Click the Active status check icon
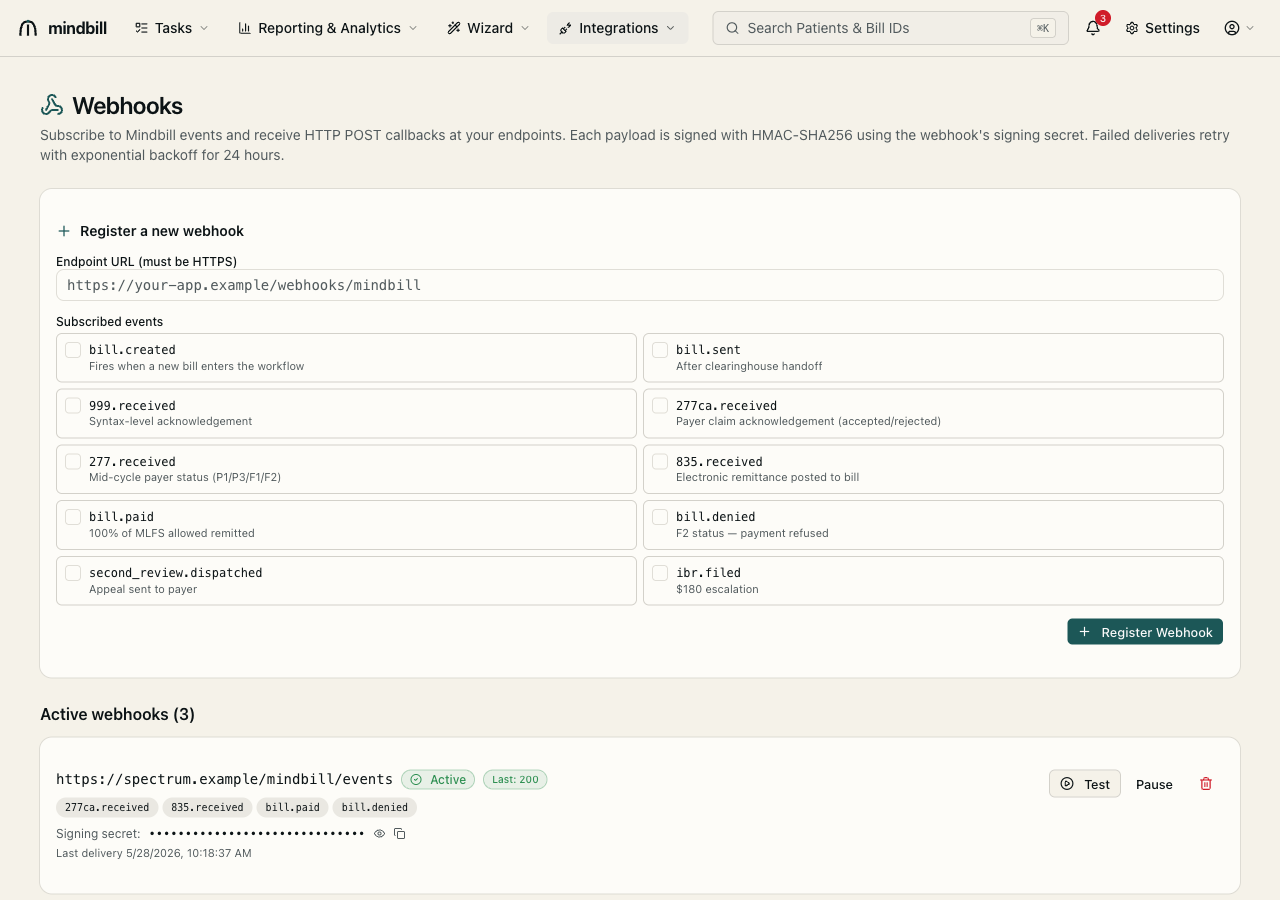The height and width of the screenshot is (900, 1280). [x=416, y=780]
